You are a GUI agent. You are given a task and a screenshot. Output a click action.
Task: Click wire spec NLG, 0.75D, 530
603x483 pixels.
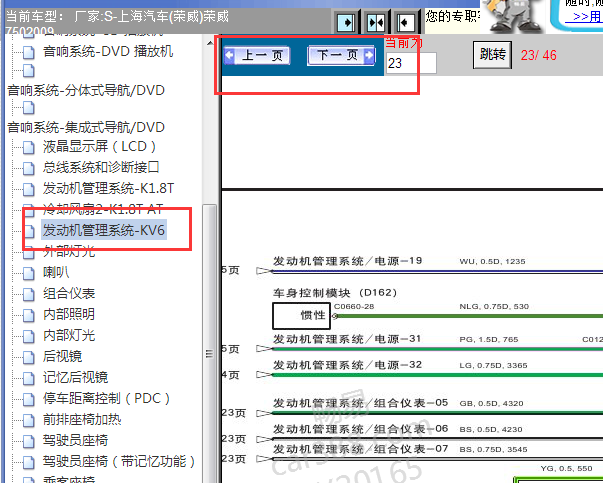pyautogui.click(x=494, y=306)
